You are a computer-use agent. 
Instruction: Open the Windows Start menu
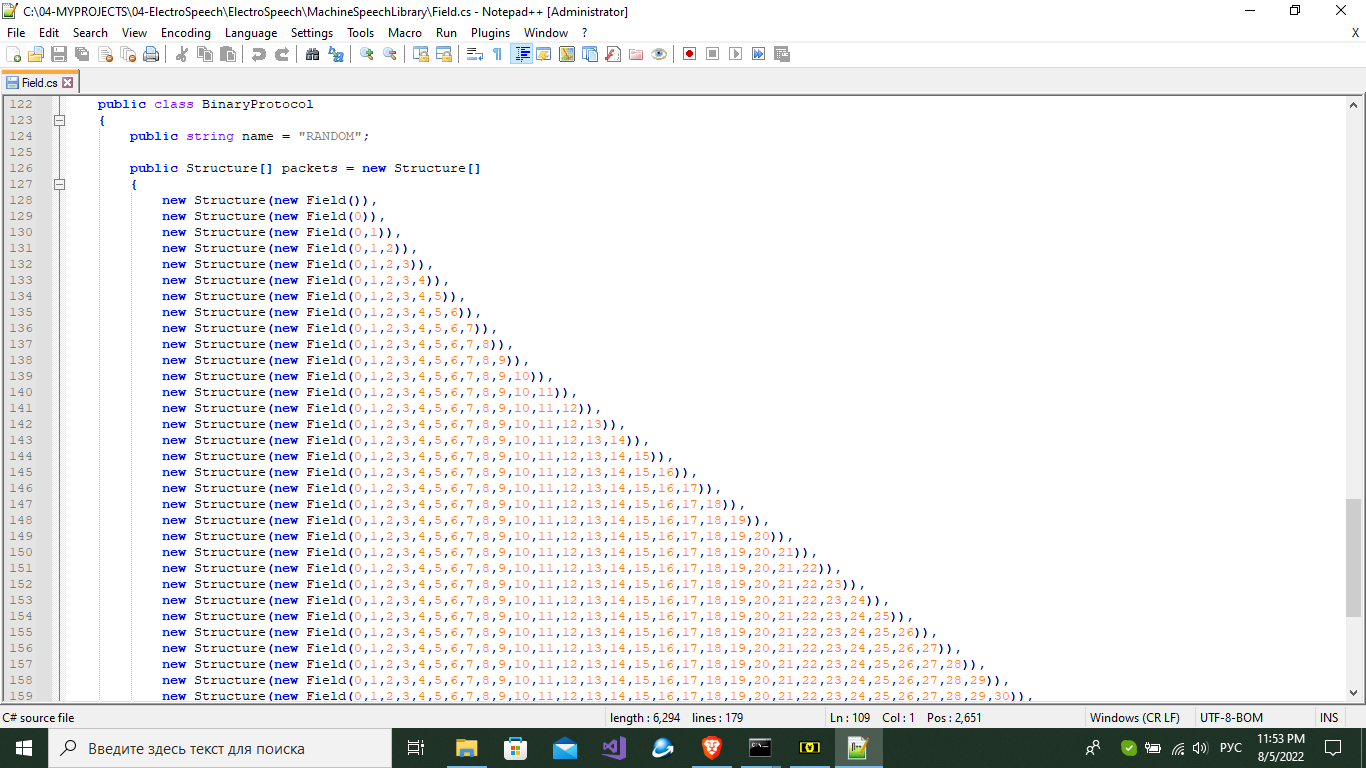[22, 748]
